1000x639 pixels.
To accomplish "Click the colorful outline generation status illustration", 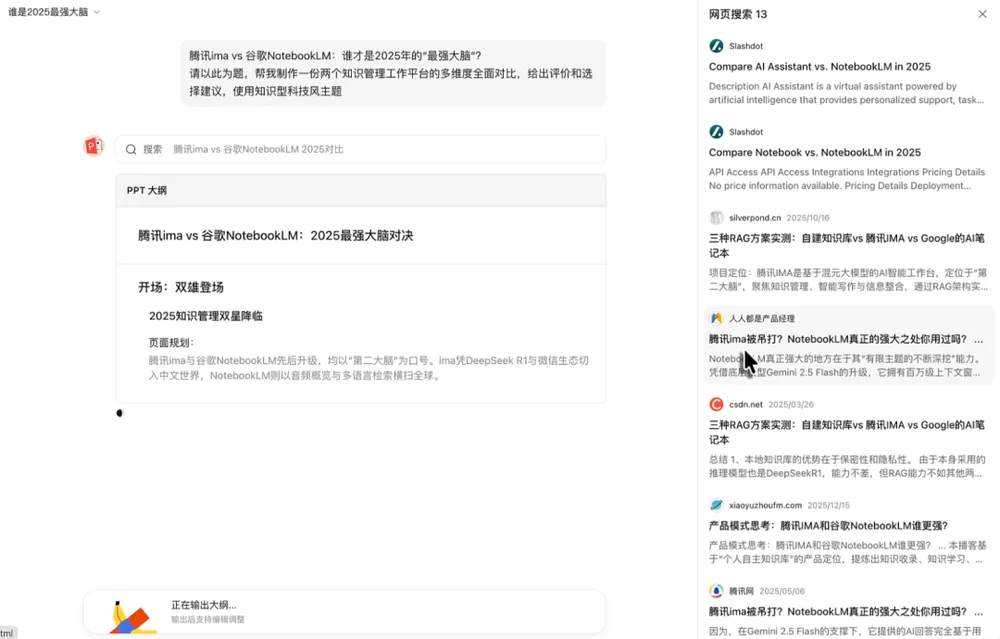I will [x=133, y=617].
